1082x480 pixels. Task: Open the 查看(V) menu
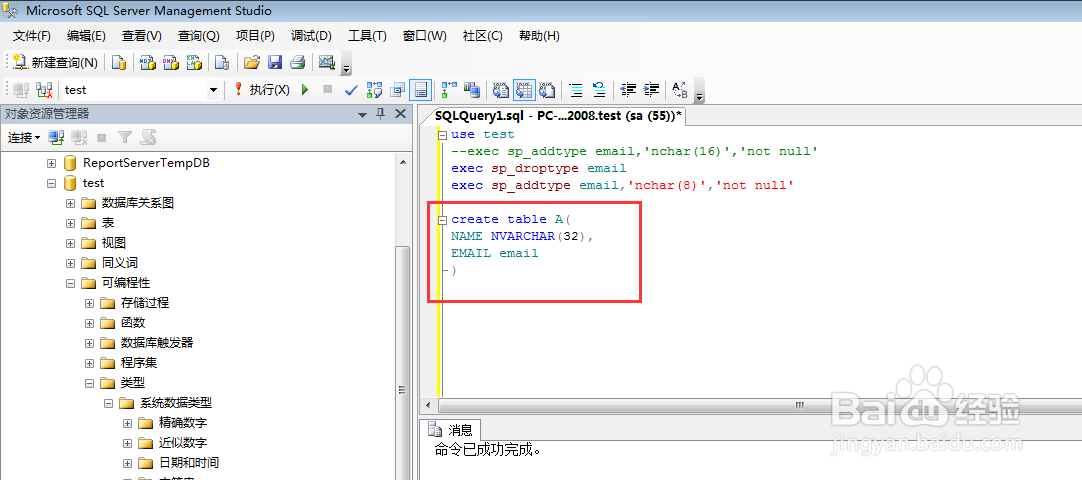tap(141, 36)
